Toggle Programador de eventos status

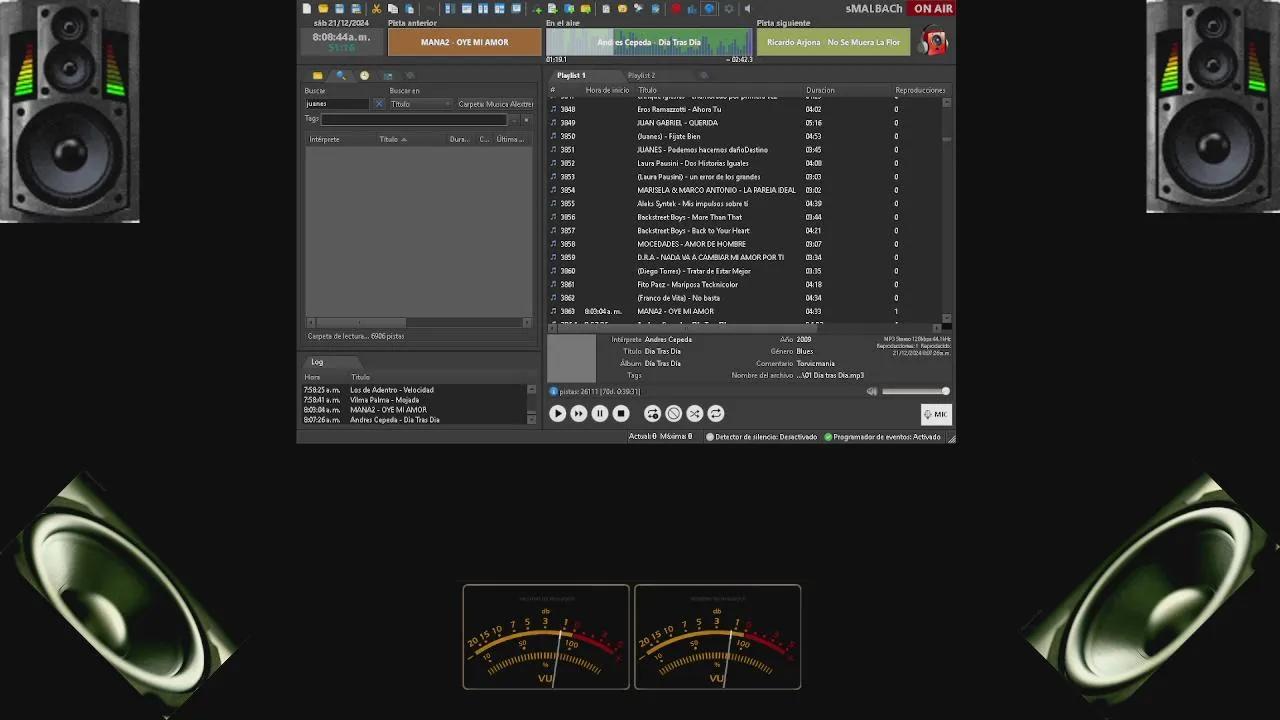pos(883,437)
